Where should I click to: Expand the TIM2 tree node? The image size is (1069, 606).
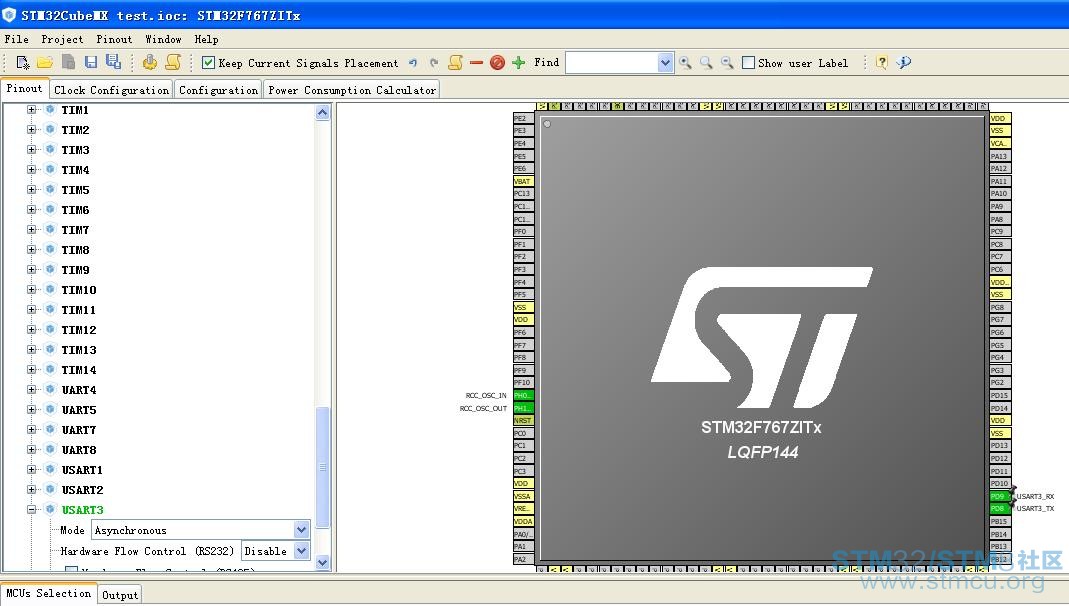point(31,130)
